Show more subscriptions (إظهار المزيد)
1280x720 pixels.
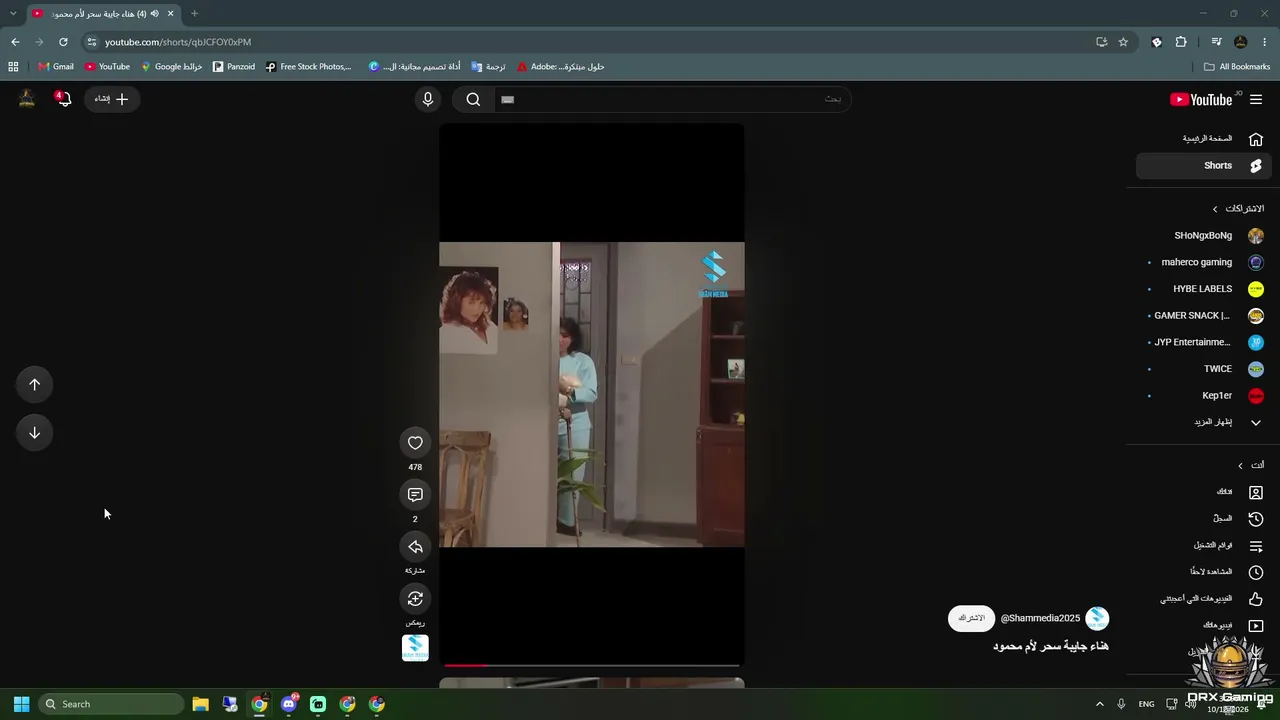point(1203,422)
